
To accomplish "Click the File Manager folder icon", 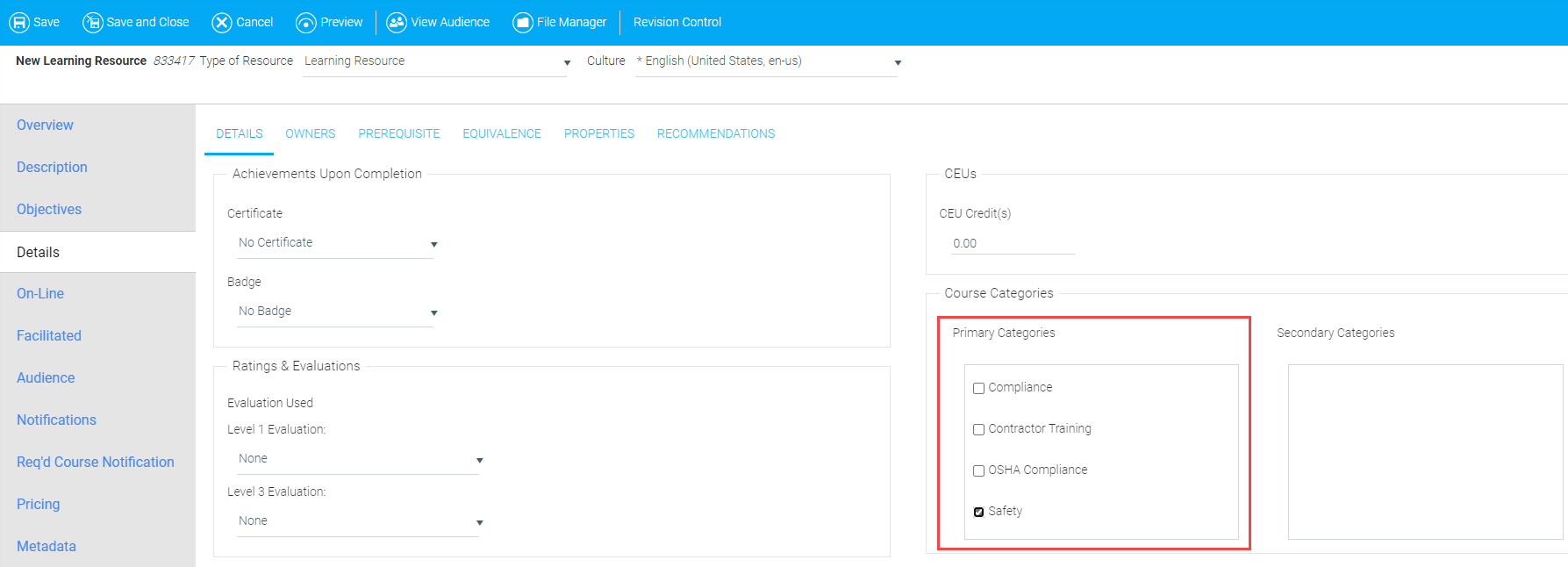I will [523, 23].
